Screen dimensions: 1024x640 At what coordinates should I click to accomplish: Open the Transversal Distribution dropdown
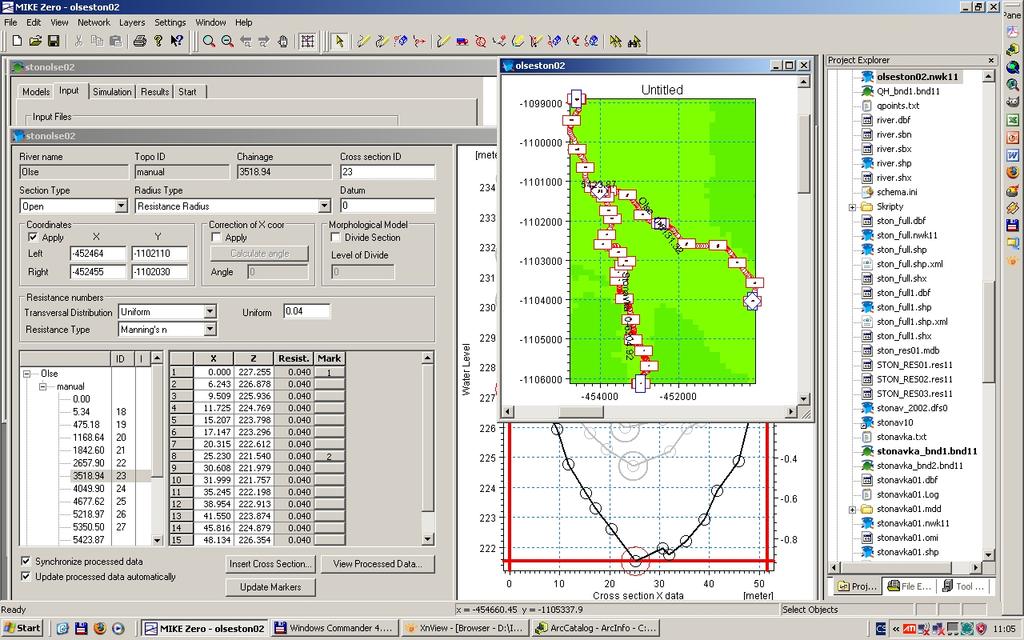tap(210, 312)
